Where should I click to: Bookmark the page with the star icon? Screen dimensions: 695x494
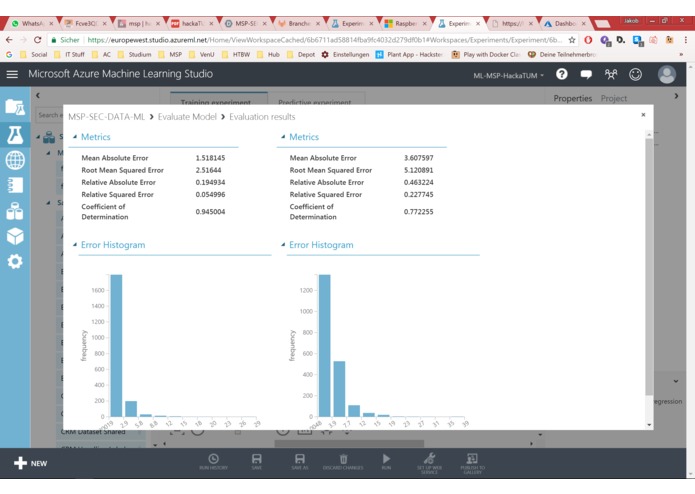point(572,40)
